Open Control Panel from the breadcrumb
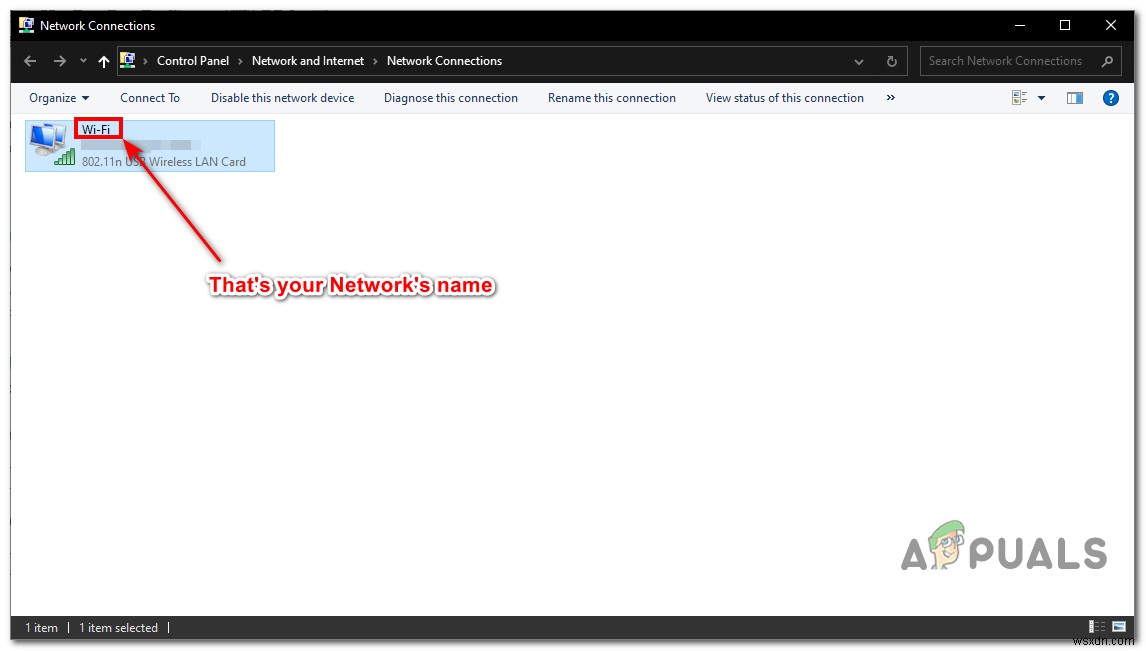 pos(193,60)
